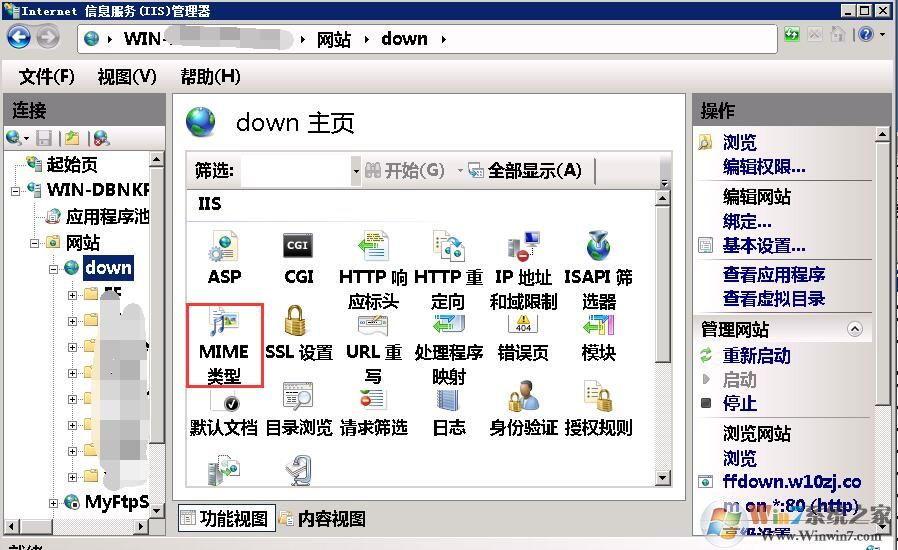The width and height of the screenshot is (898, 550).
Task: Expand the MyFtpS site node
Action: (x=53, y=503)
